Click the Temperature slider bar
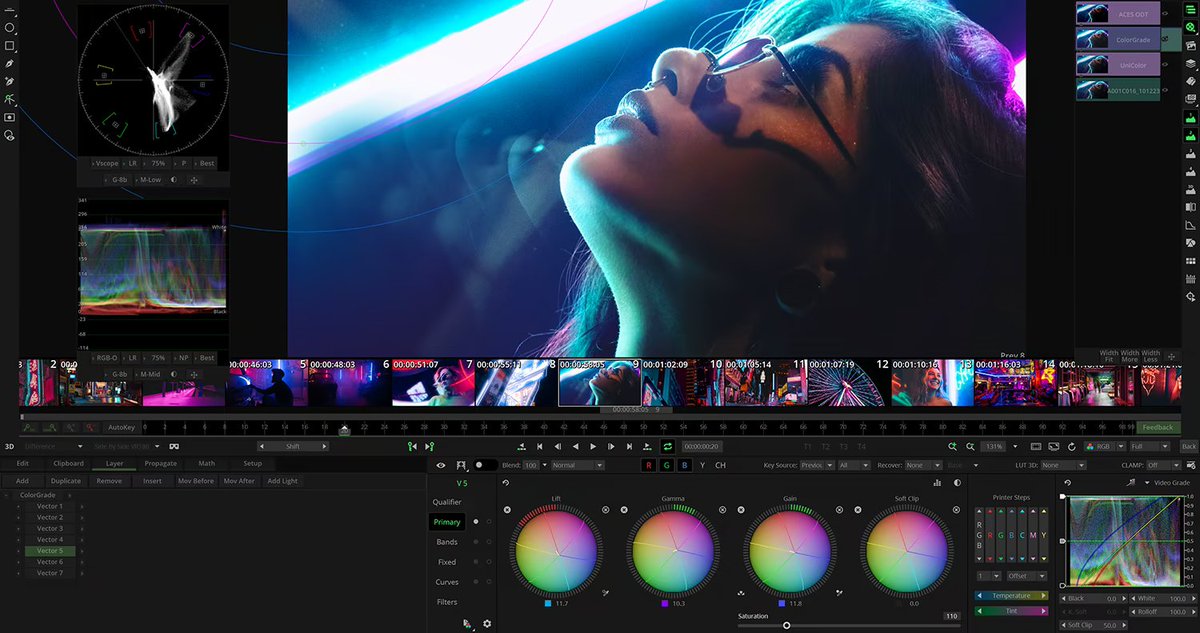The image size is (1200, 633). point(1011,596)
